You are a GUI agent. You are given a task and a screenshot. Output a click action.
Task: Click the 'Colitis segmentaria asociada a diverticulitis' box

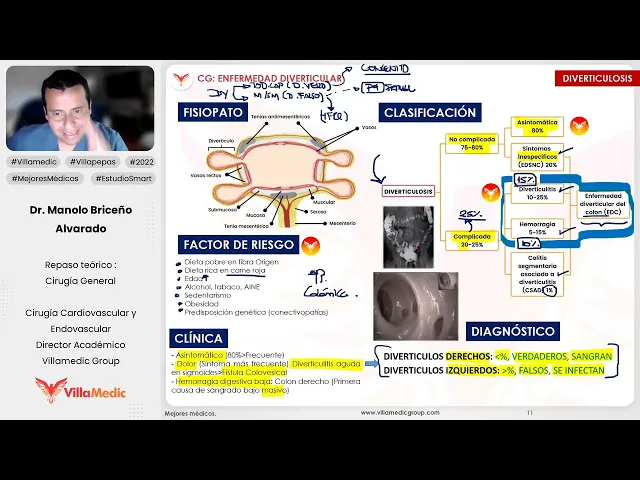coord(537,274)
